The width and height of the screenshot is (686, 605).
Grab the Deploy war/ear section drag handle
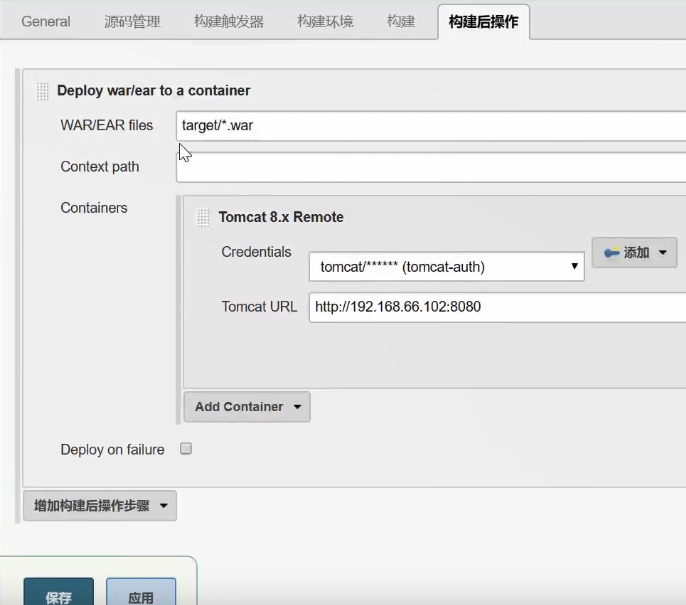[42, 91]
